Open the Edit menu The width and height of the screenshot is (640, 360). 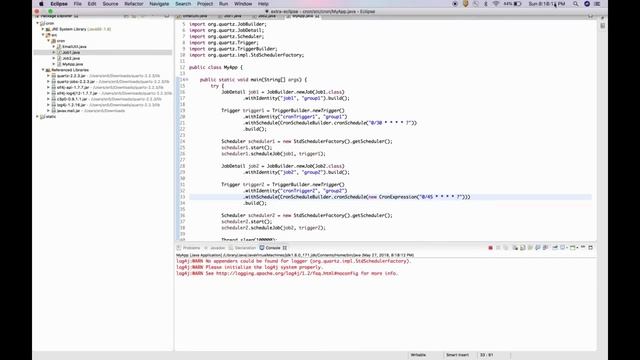coord(92,4)
